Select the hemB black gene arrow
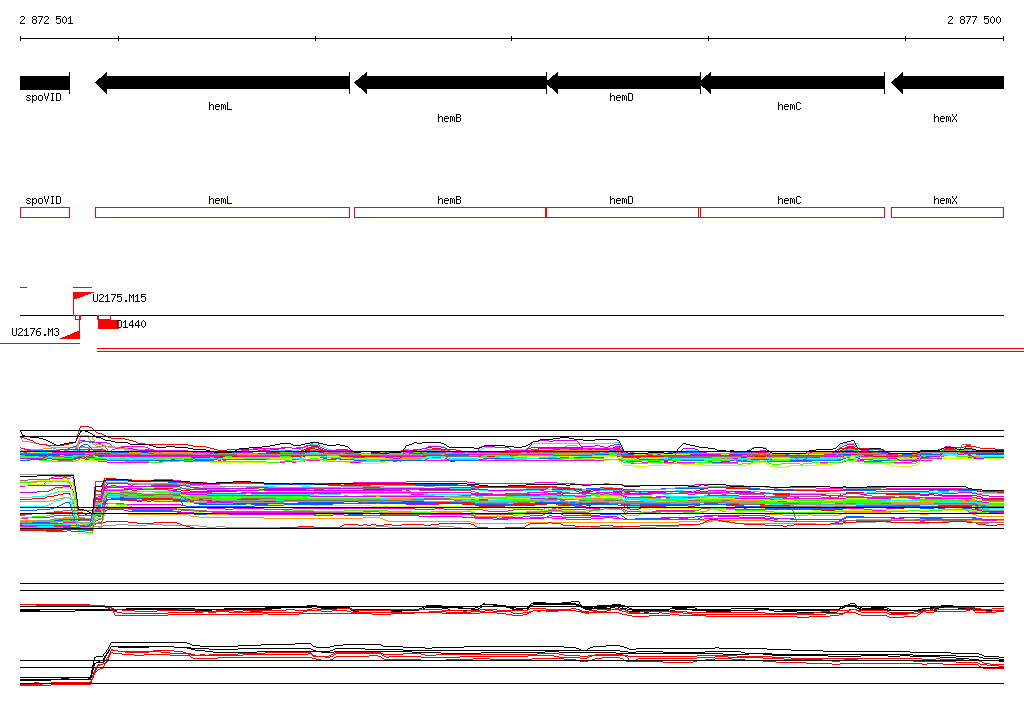The width and height of the screenshot is (1024, 714). click(450, 83)
